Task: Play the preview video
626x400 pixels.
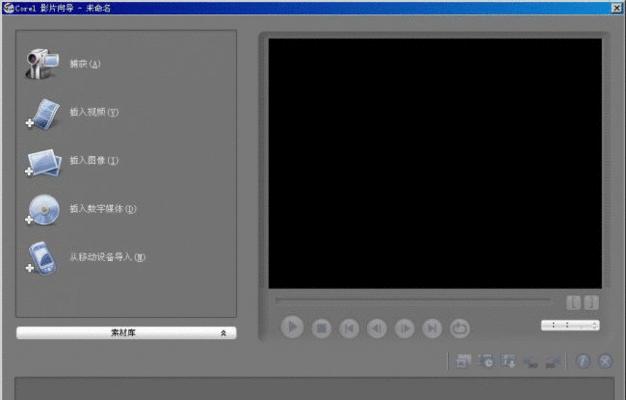Action: click(292, 328)
